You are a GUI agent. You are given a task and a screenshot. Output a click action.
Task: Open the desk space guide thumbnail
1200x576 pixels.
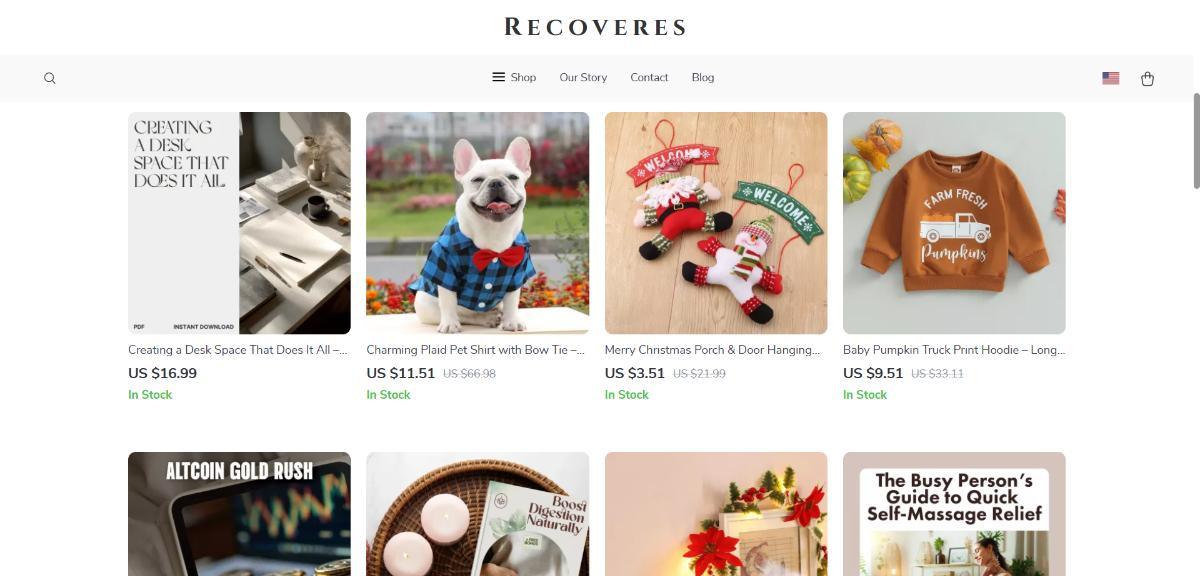(239, 223)
